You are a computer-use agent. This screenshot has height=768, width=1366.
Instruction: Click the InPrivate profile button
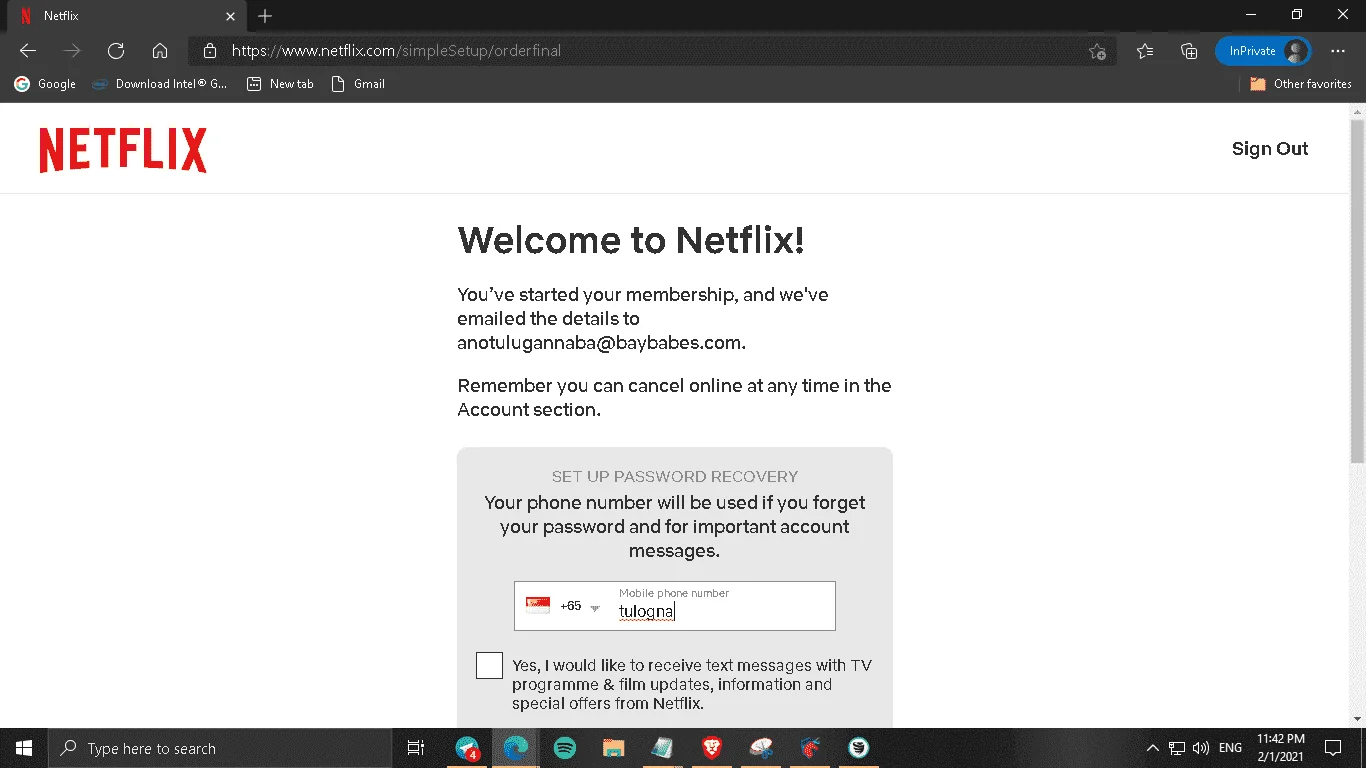coord(1263,51)
